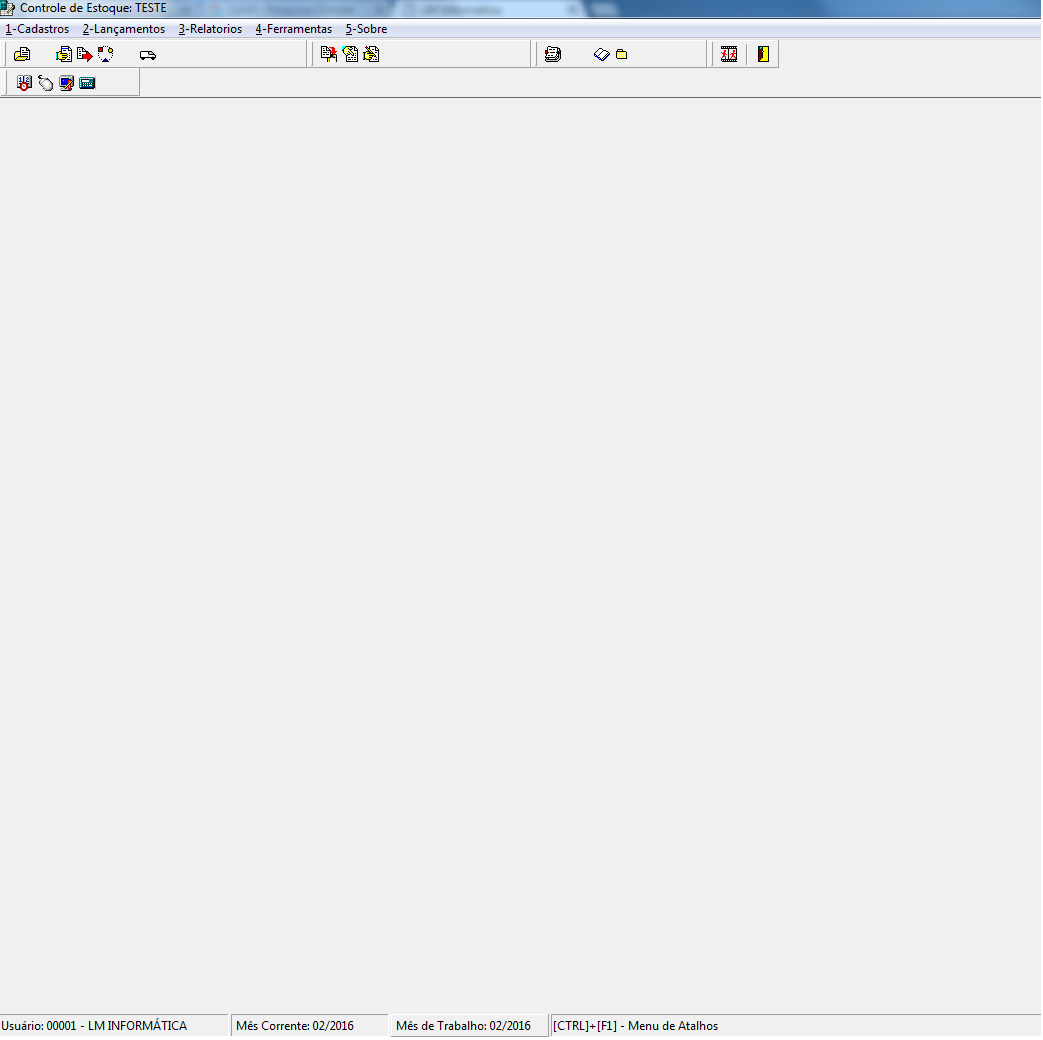Open the 2-Lançamentos menu

coord(124,29)
